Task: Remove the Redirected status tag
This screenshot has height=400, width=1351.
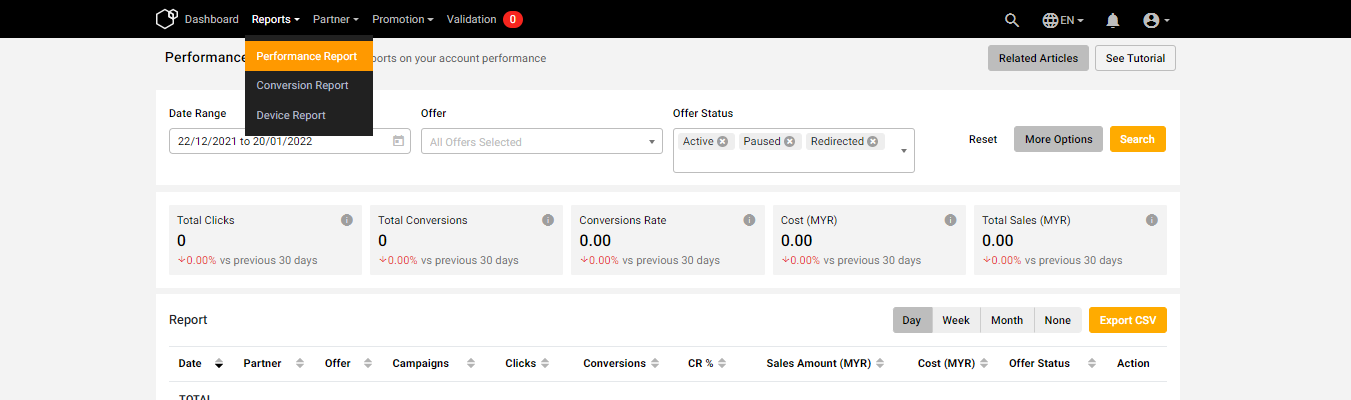Action: click(x=873, y=141)
